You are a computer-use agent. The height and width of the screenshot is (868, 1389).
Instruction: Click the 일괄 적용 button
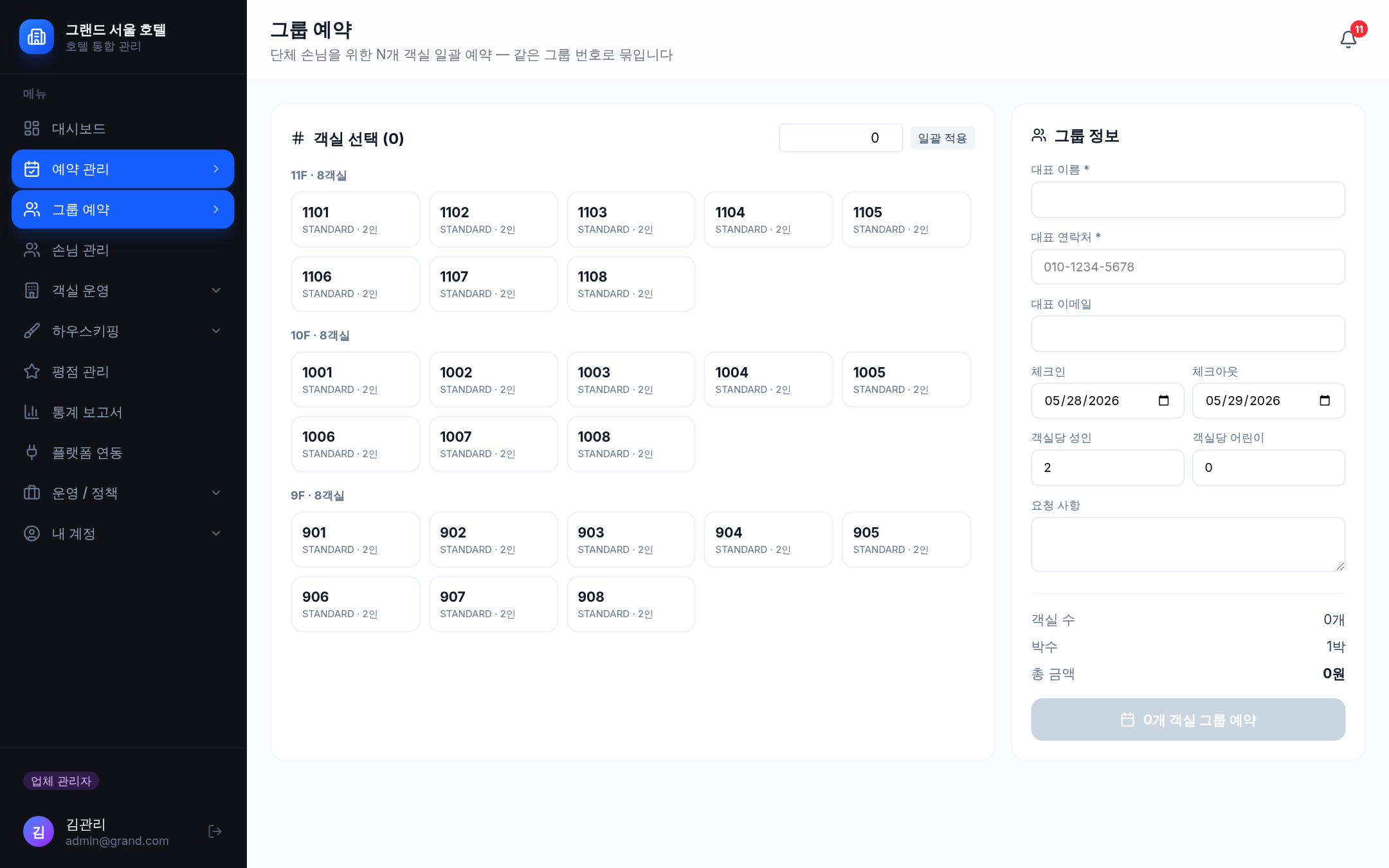942,138
